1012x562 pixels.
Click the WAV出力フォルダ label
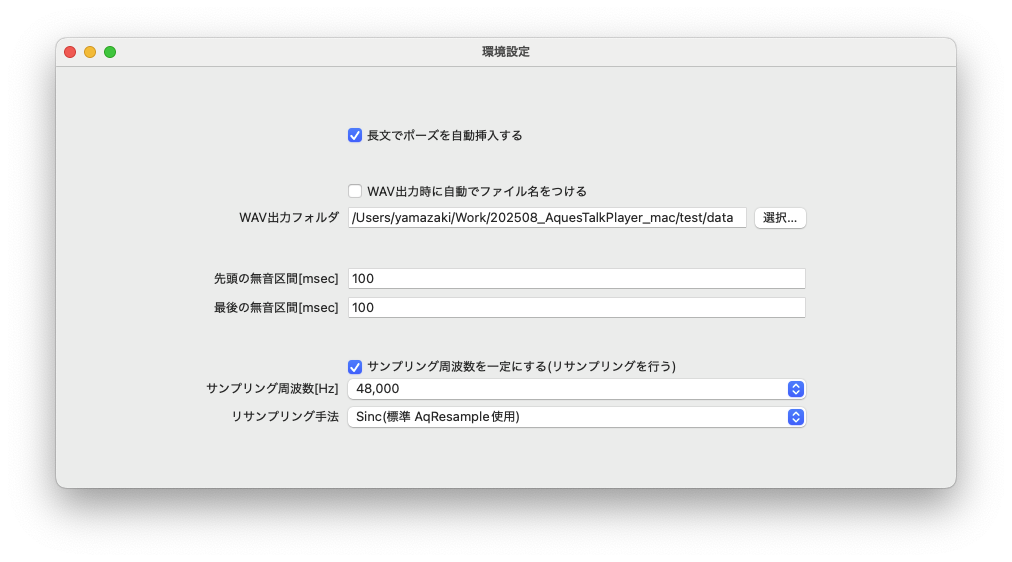coord(288,217)
